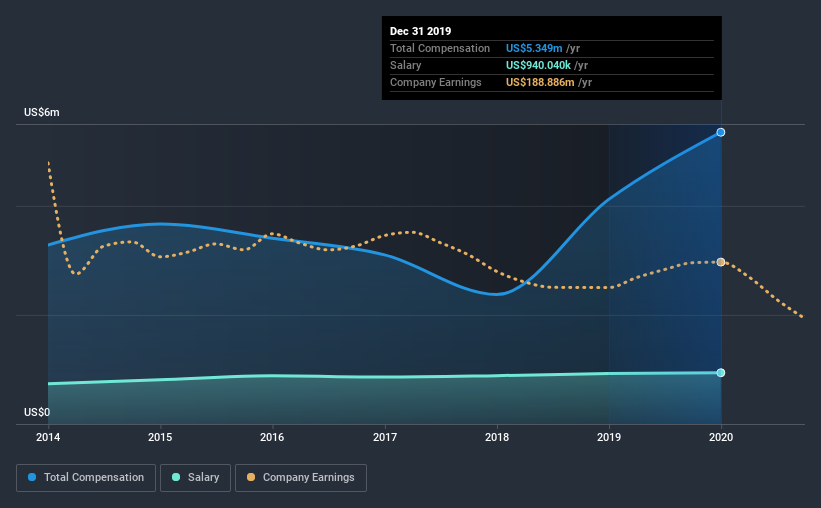
Task: Click the US$5.349m total compensation value
Action: coord(534,48)
